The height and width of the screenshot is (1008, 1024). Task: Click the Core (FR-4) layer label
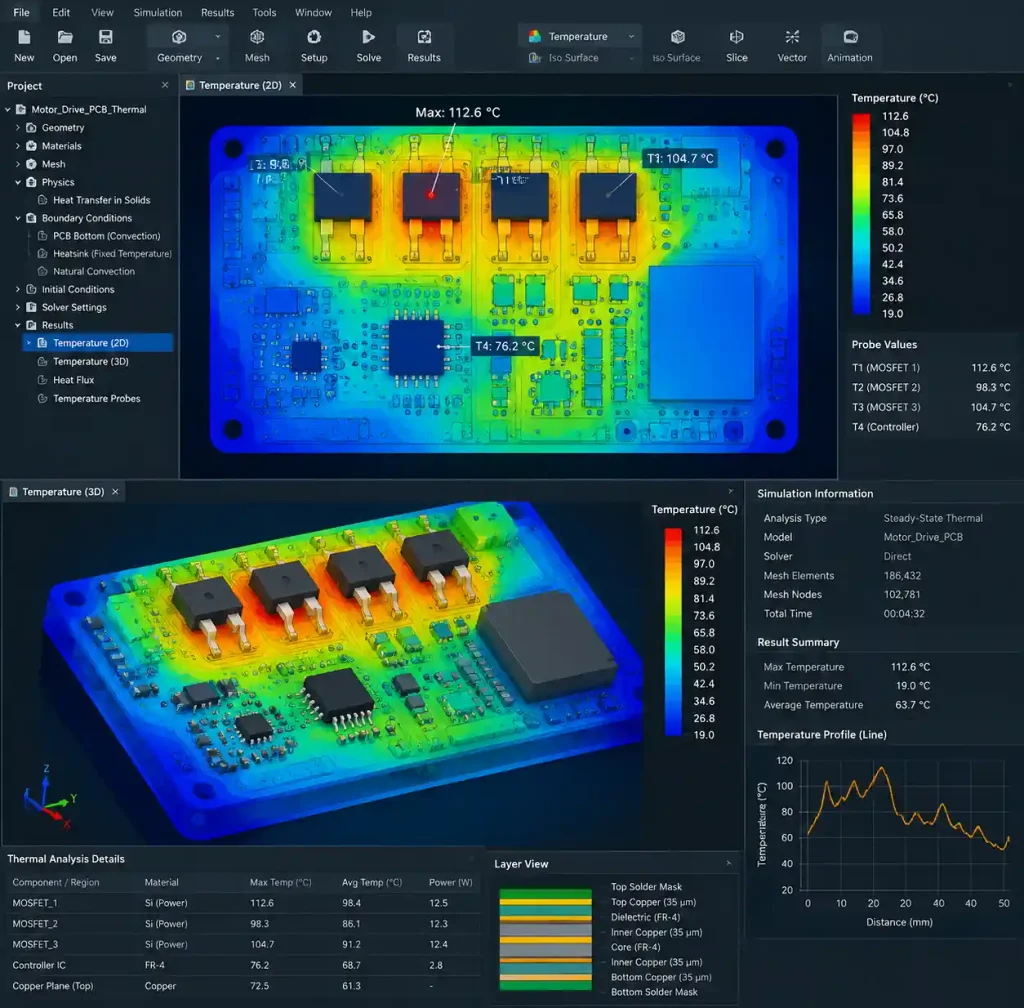click(635, 947)
